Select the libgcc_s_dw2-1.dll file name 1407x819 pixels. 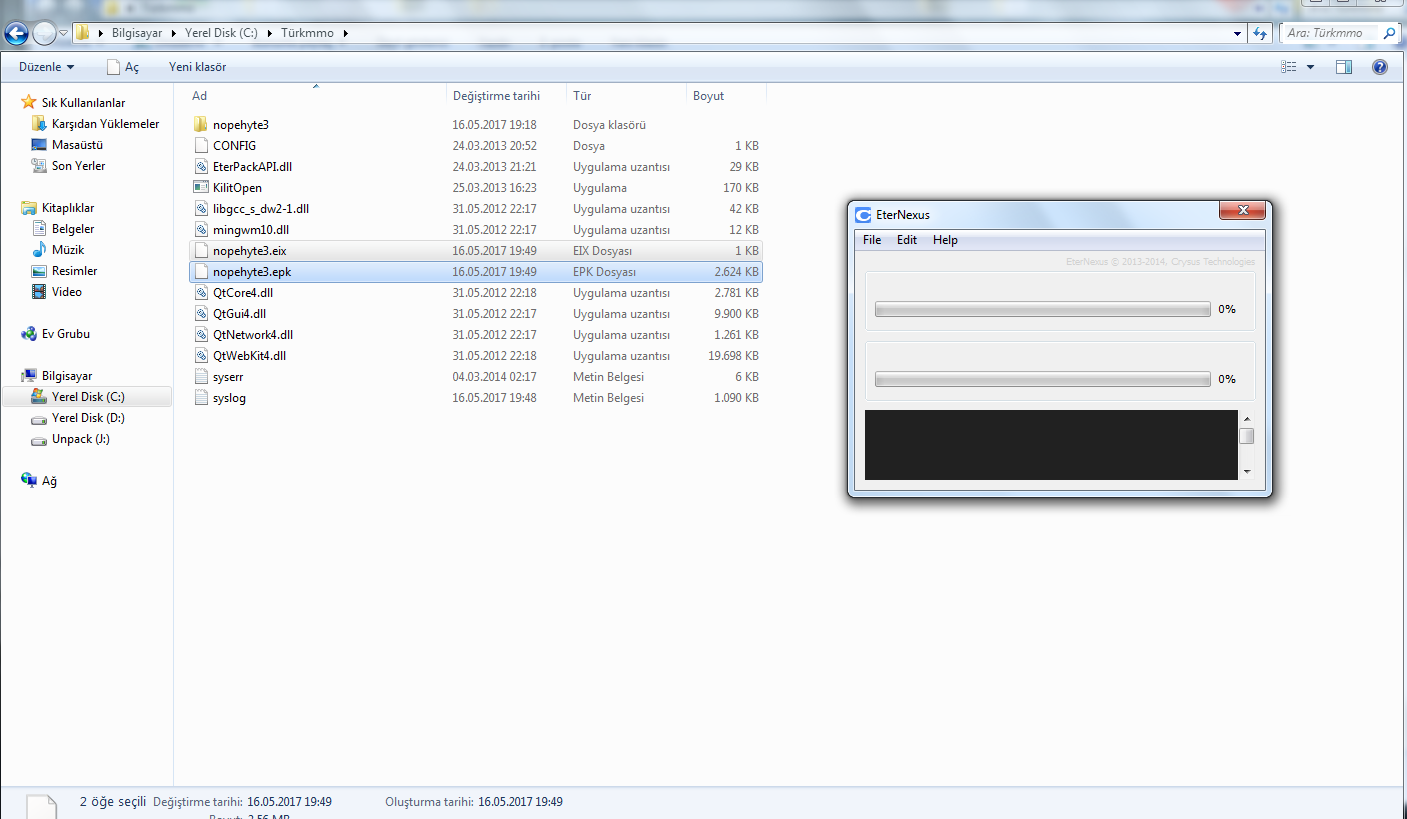pos(261,209)
